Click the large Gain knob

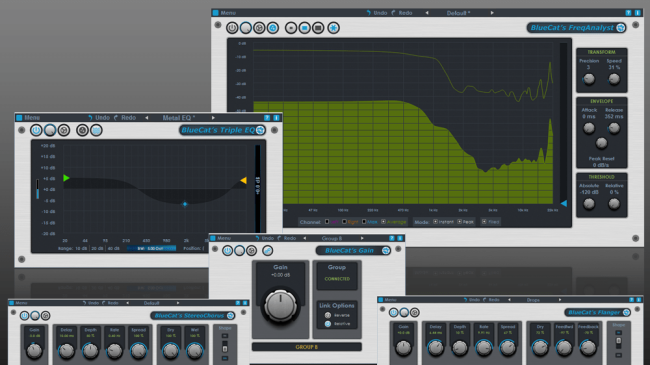pos(280,306)
